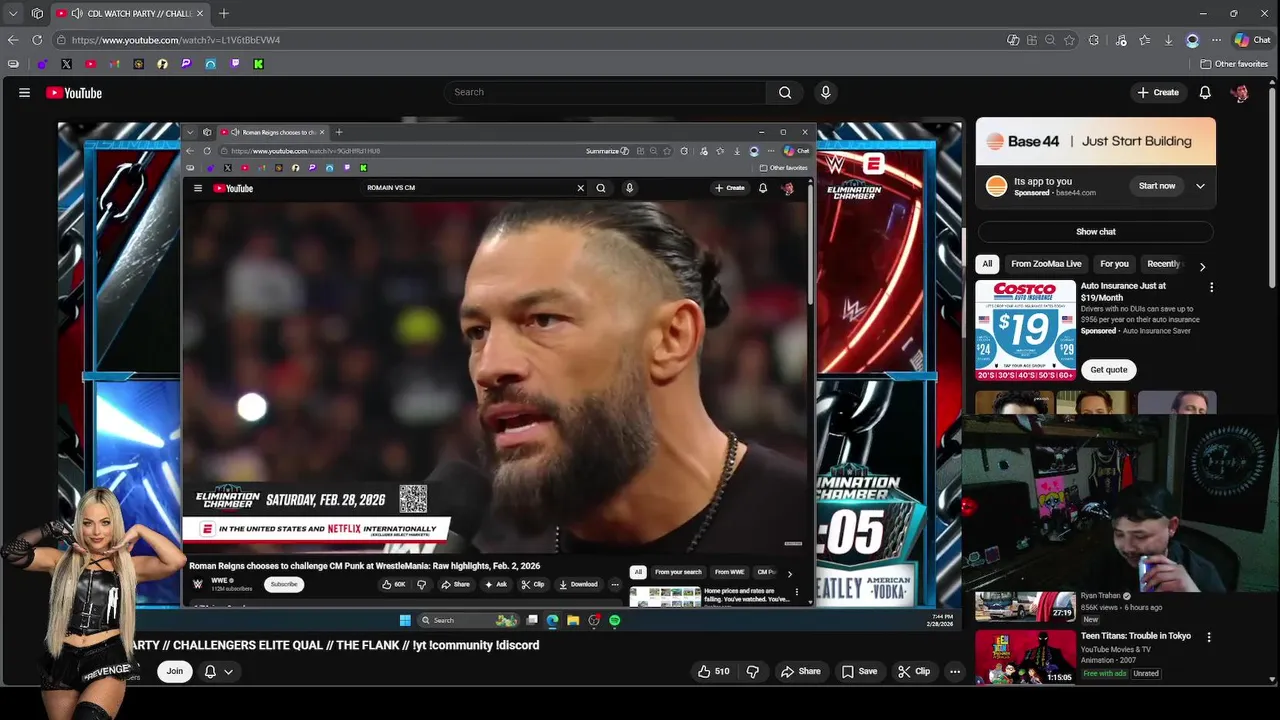Click Get quote on Costco ad
Screen dimensions: 1280x720
click(x=1108, y=370)
